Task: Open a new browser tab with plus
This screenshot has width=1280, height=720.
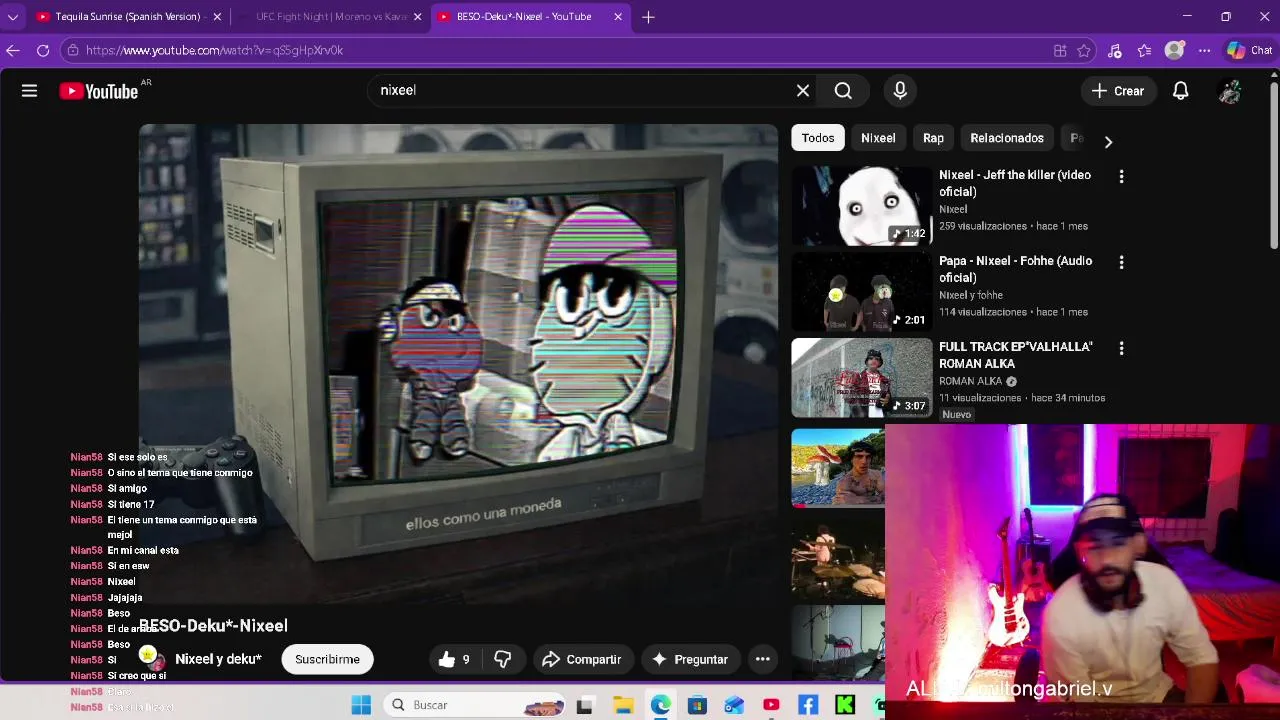Action: (648, 17)
